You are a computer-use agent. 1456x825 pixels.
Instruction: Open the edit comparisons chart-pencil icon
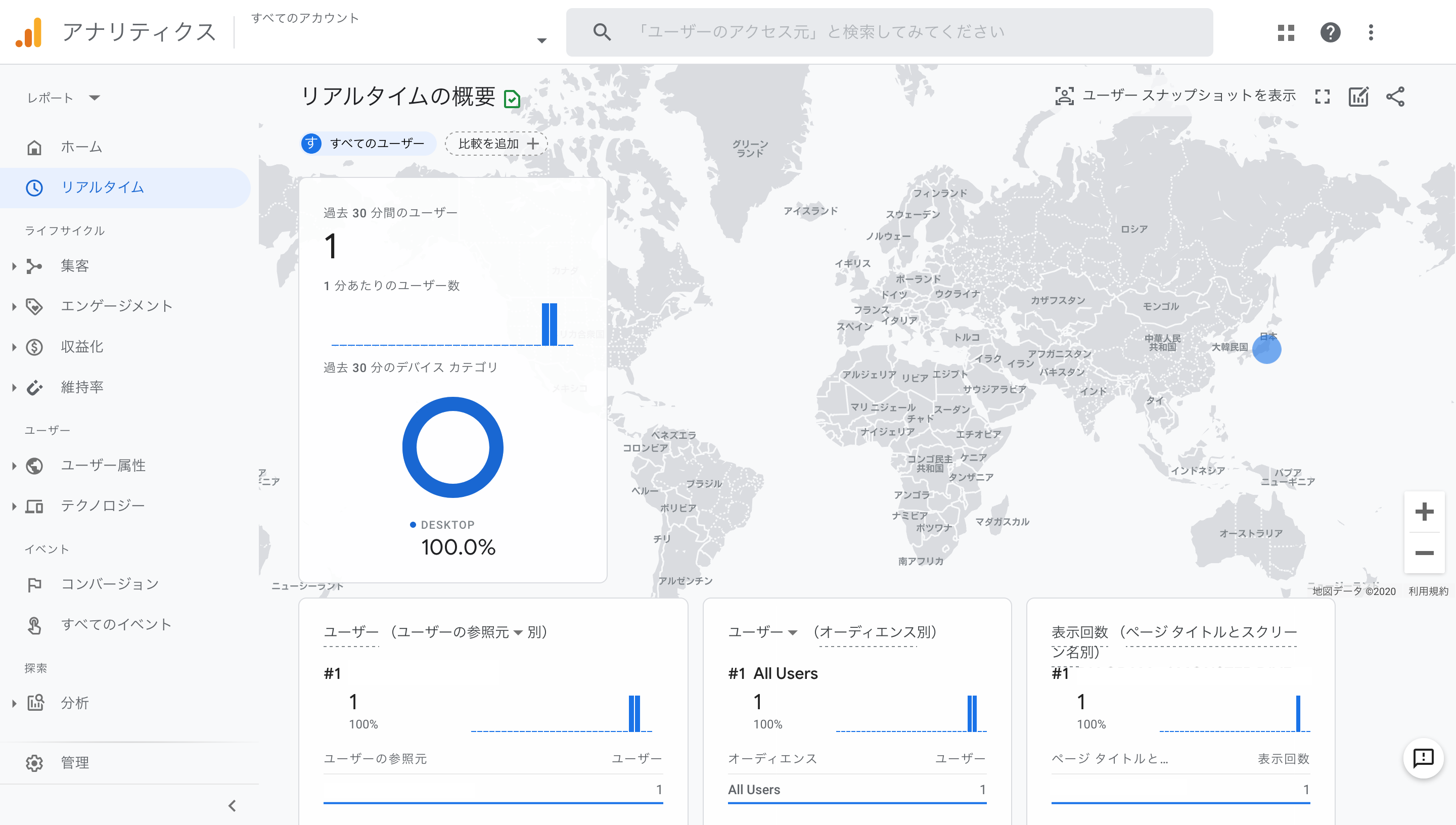click(x=1358, y=97)
